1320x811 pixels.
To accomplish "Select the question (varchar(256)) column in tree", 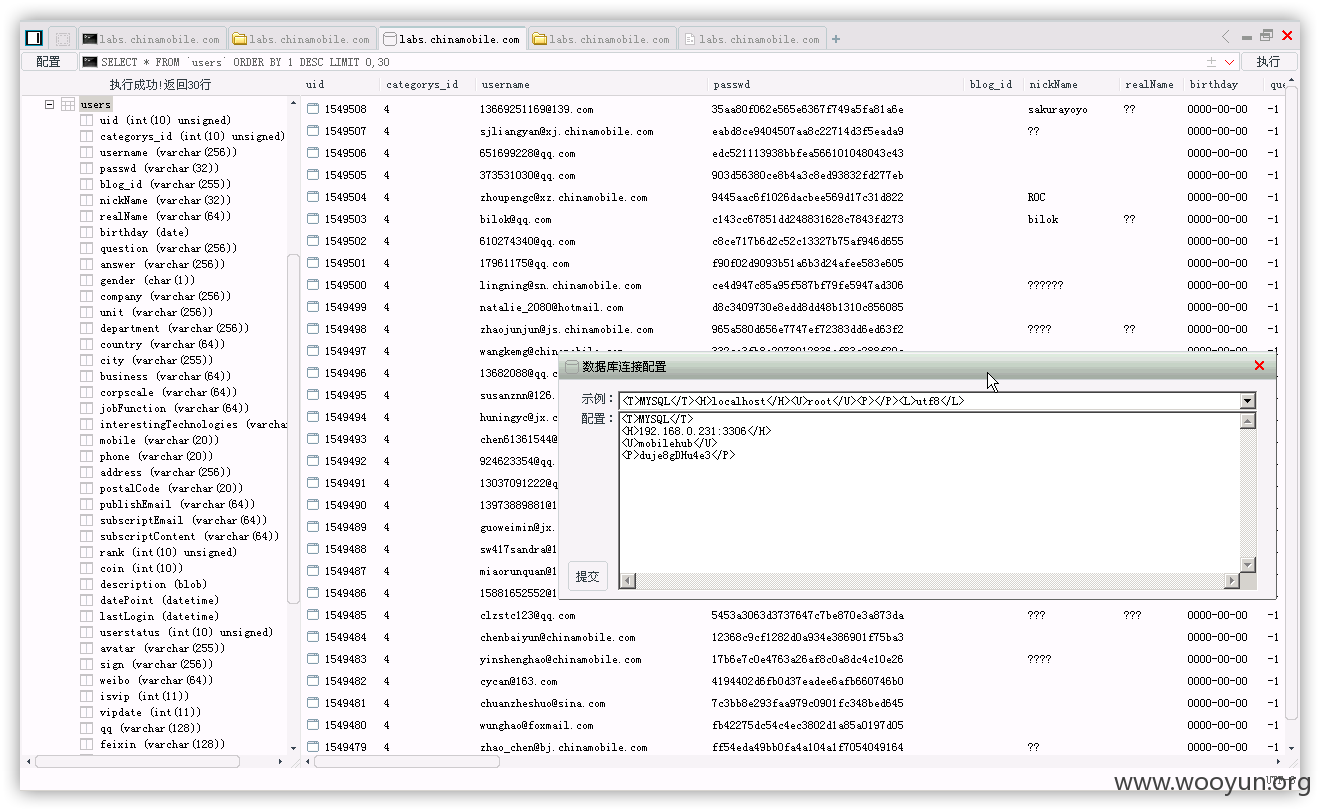I will 166,248.
